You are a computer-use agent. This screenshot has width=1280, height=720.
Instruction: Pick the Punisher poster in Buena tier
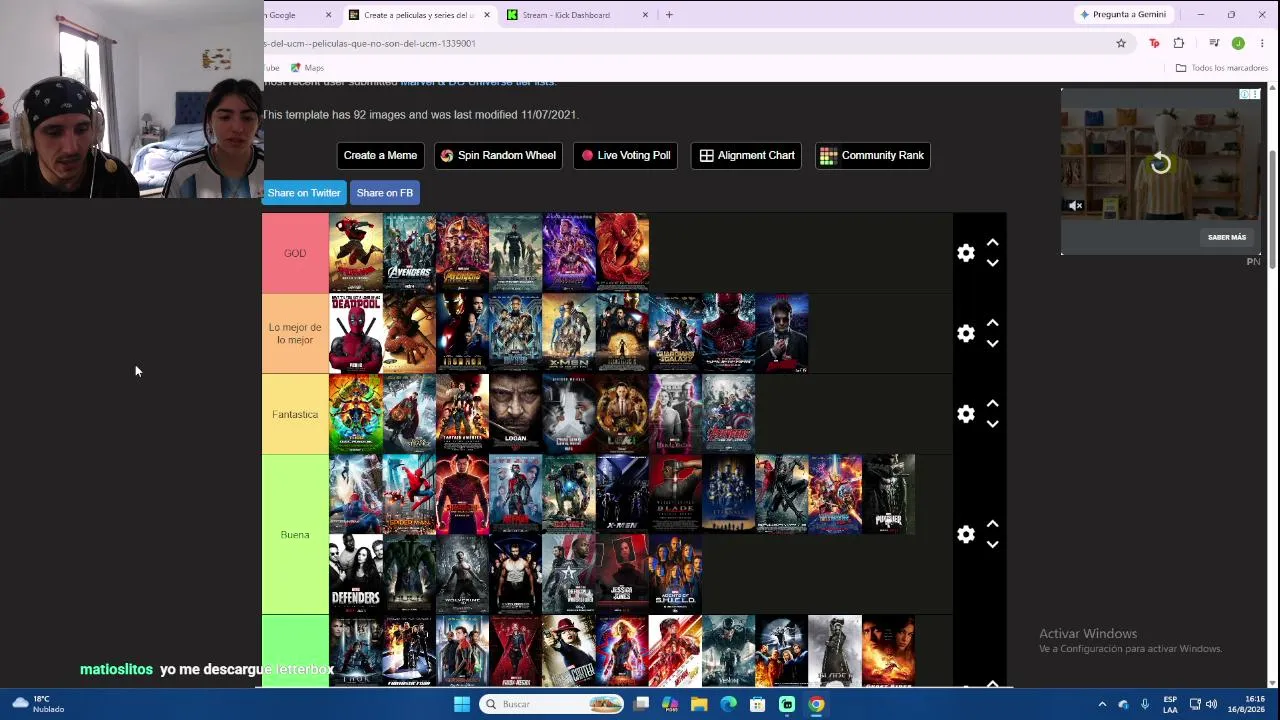pyautogui.click(x=888, y=494)
